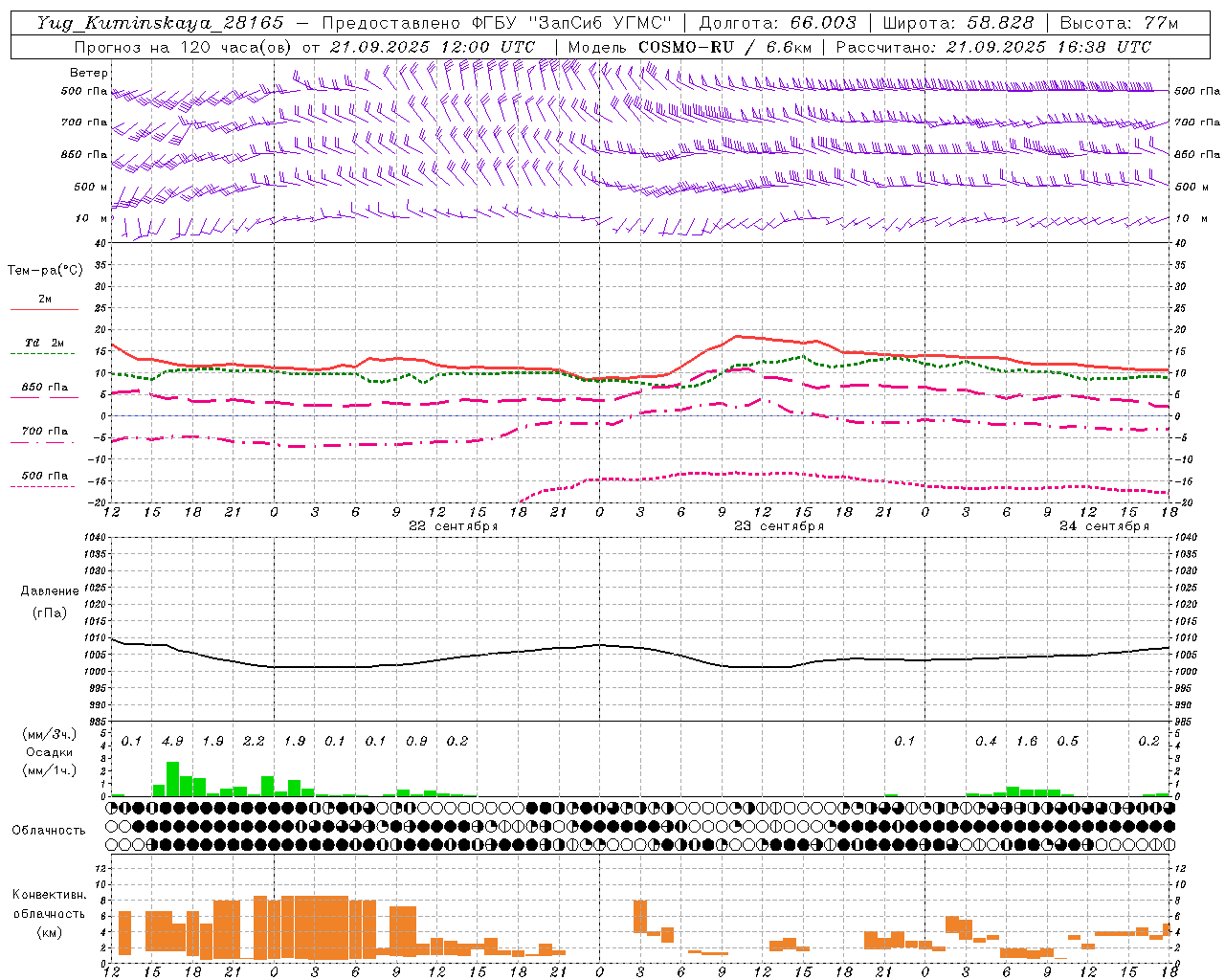
Task: Click the Осадки section label
Action: 49,752
